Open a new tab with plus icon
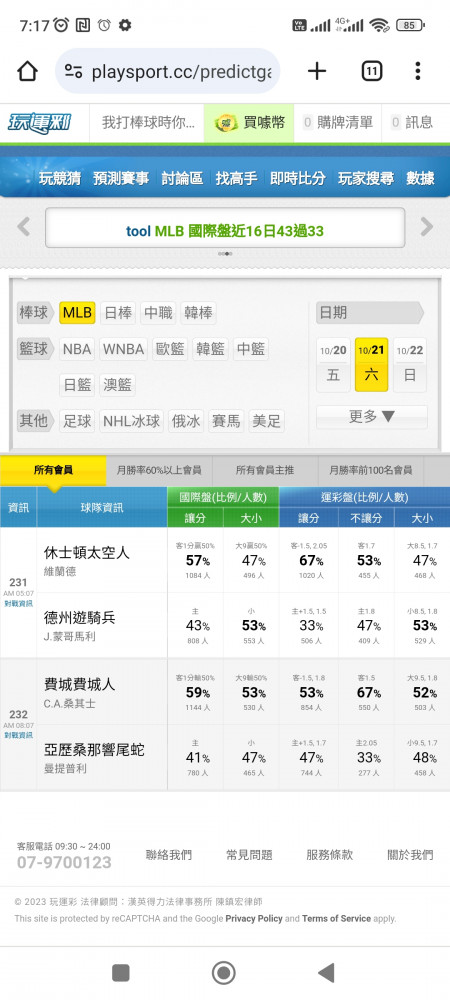 (317, 71)
